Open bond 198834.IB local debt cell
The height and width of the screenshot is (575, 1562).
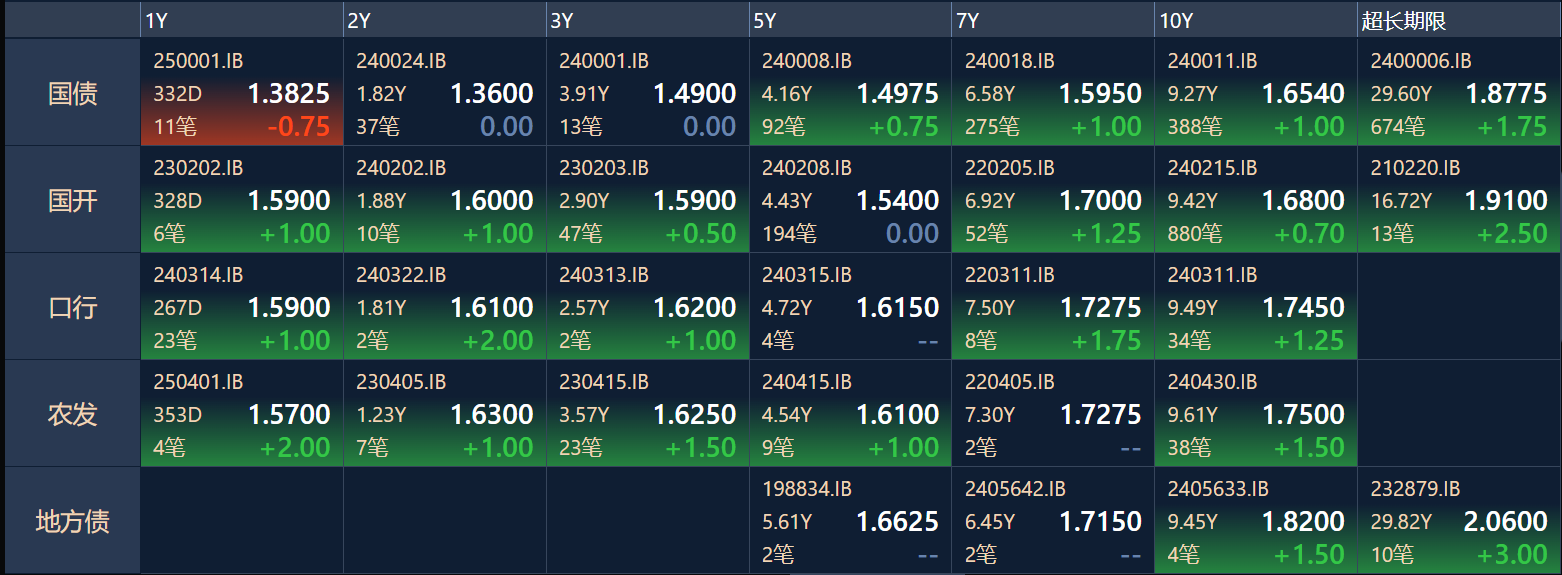(850, 521)
